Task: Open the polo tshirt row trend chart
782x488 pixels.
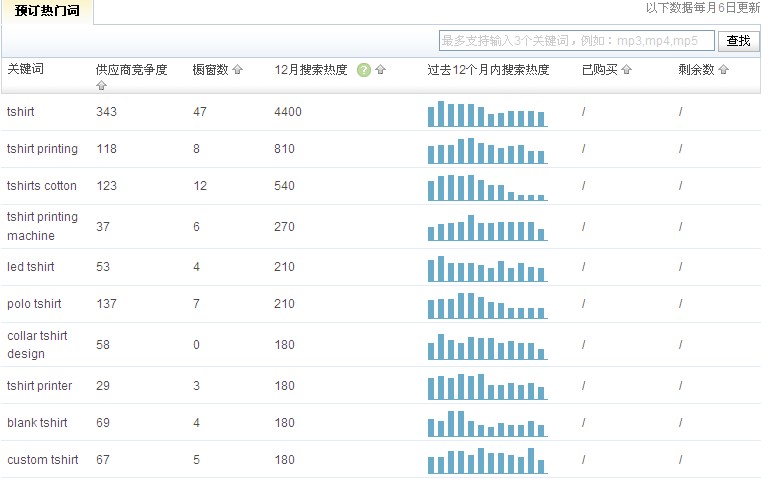Action: click(488, 306)
